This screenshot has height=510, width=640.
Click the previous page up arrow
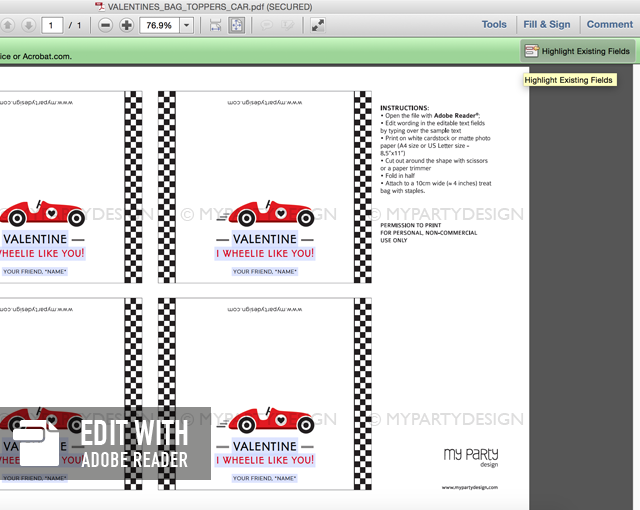[7, 25]
